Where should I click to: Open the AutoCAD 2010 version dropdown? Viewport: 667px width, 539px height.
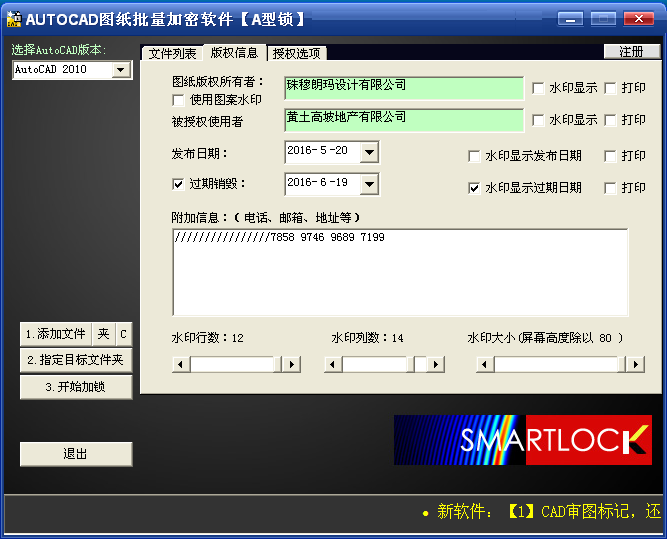tap(121, 70)
